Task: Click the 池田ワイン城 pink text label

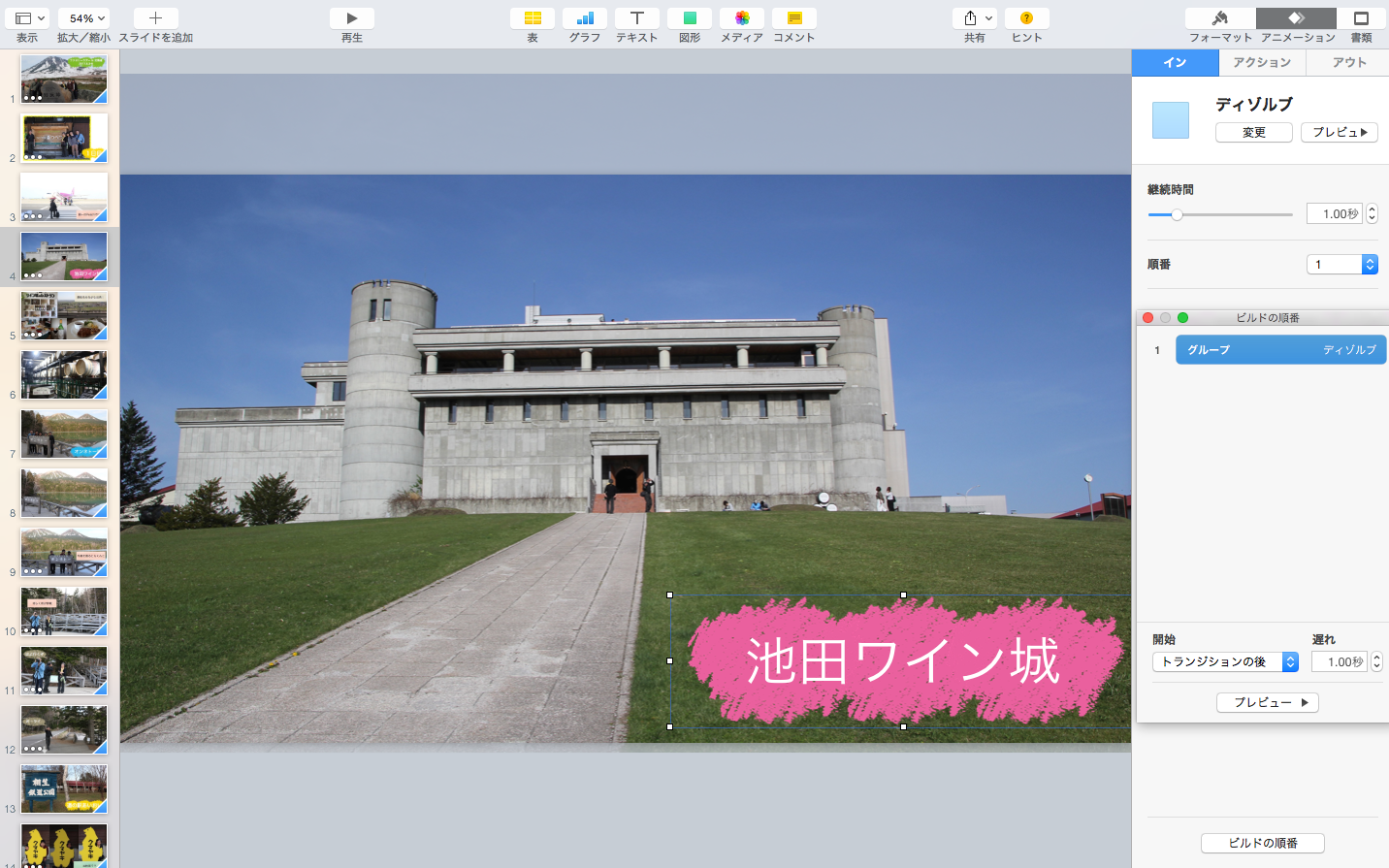Action: coord(903,661)
